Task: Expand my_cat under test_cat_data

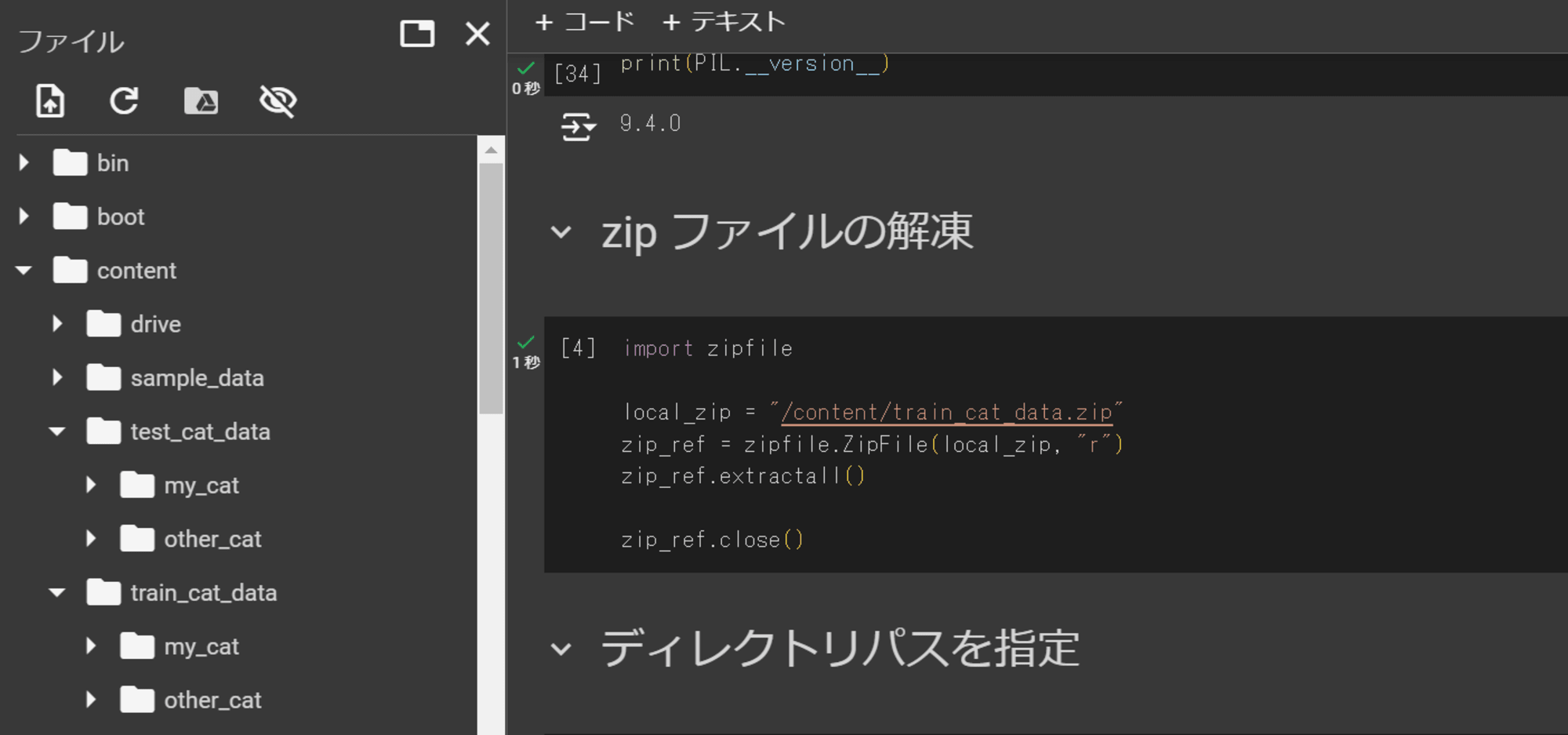Action: (91, 485)
